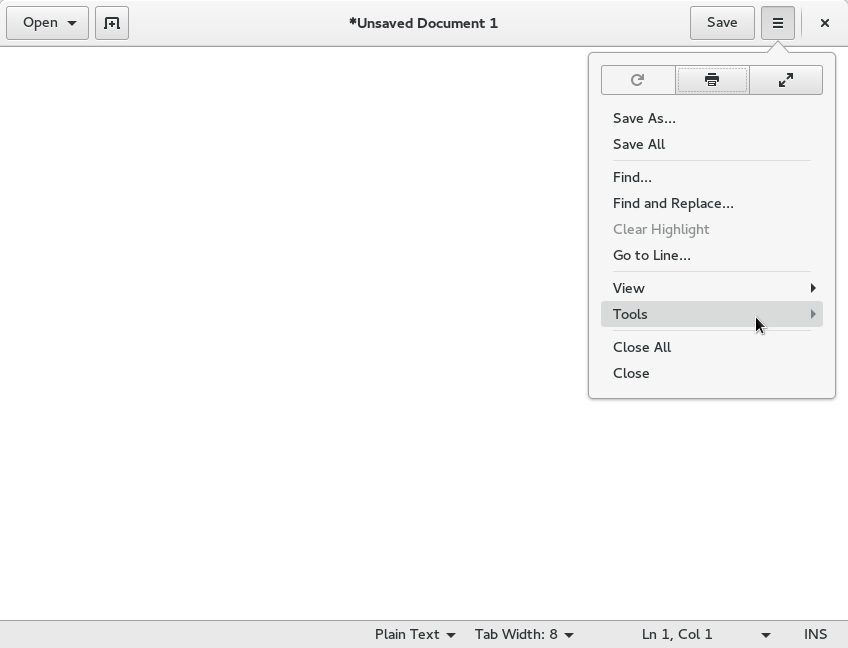The image size is (848, 648).
Task: Select Save All menu entry
Action: 712,144
